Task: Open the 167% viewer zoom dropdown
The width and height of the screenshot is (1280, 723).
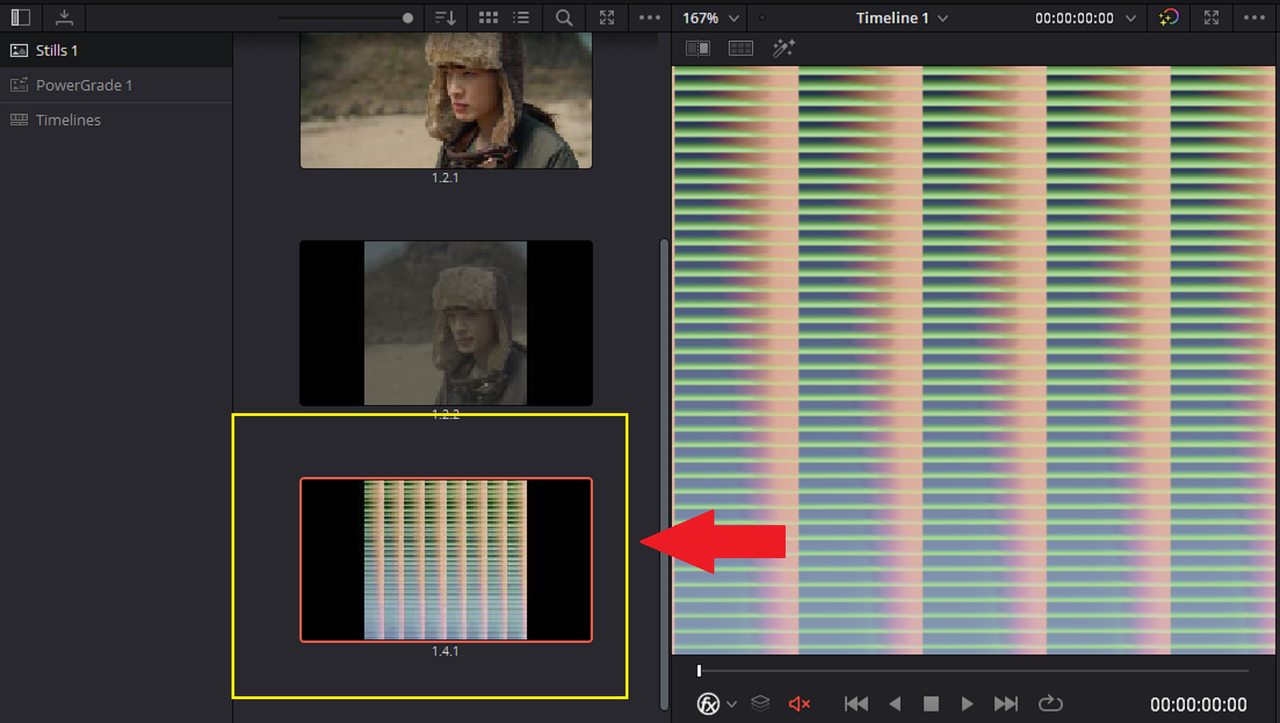Action: 711,18
